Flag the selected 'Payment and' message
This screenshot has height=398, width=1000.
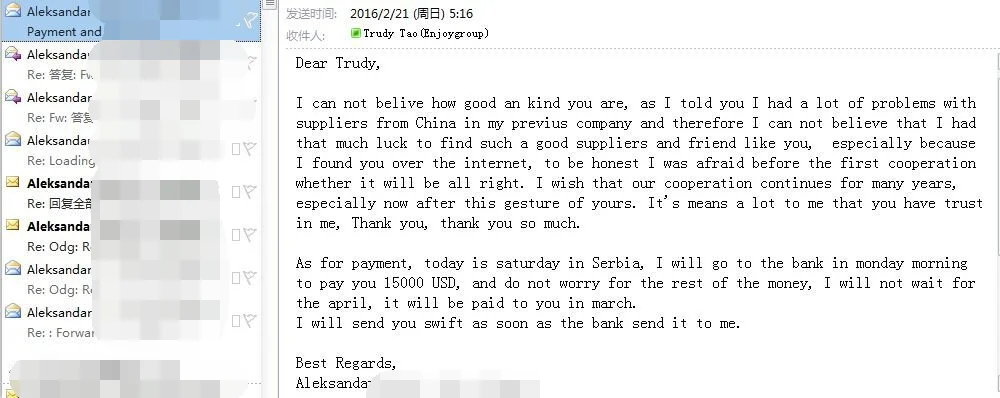point(248,22)
